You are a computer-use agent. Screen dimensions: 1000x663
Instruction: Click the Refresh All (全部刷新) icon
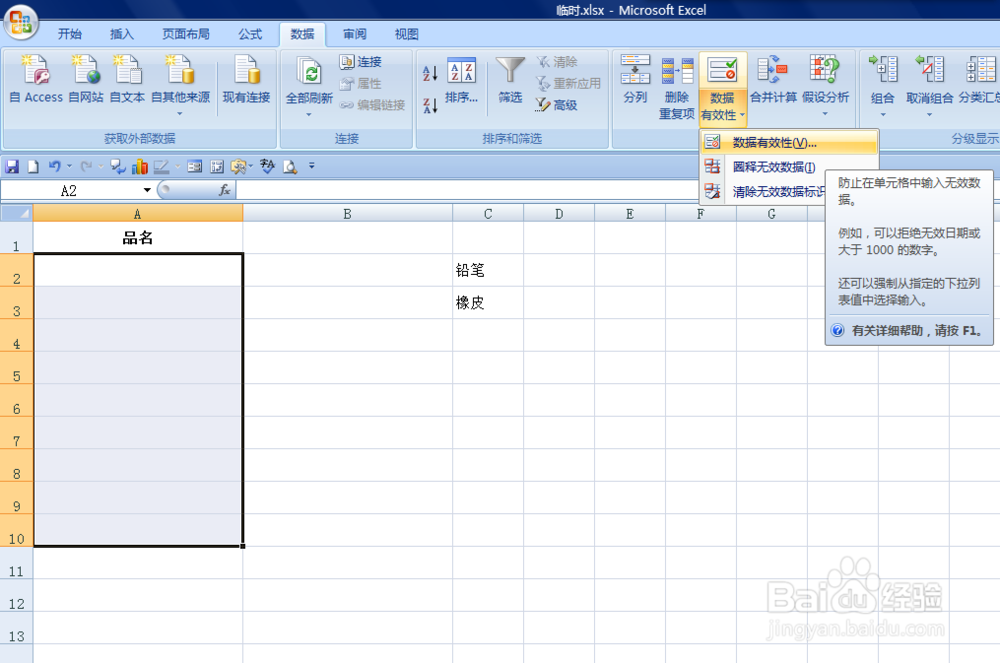[309, 71]
